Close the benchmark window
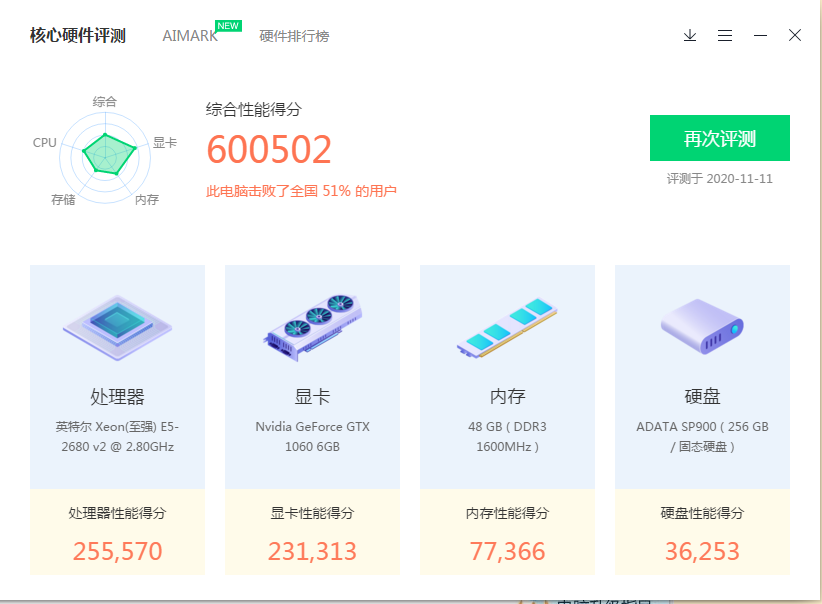Screen dimensions: 822x604 pos(795,35)
